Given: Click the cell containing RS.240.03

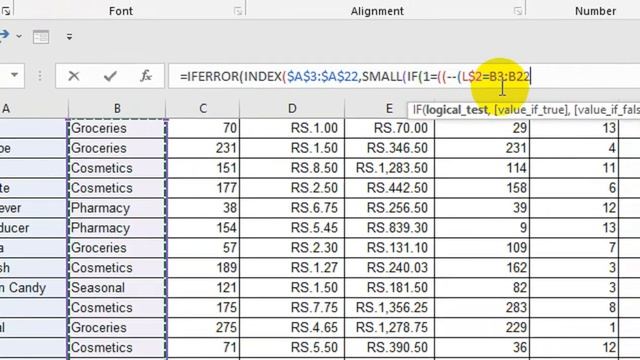Looking at the screenshot, I should 389,268.
